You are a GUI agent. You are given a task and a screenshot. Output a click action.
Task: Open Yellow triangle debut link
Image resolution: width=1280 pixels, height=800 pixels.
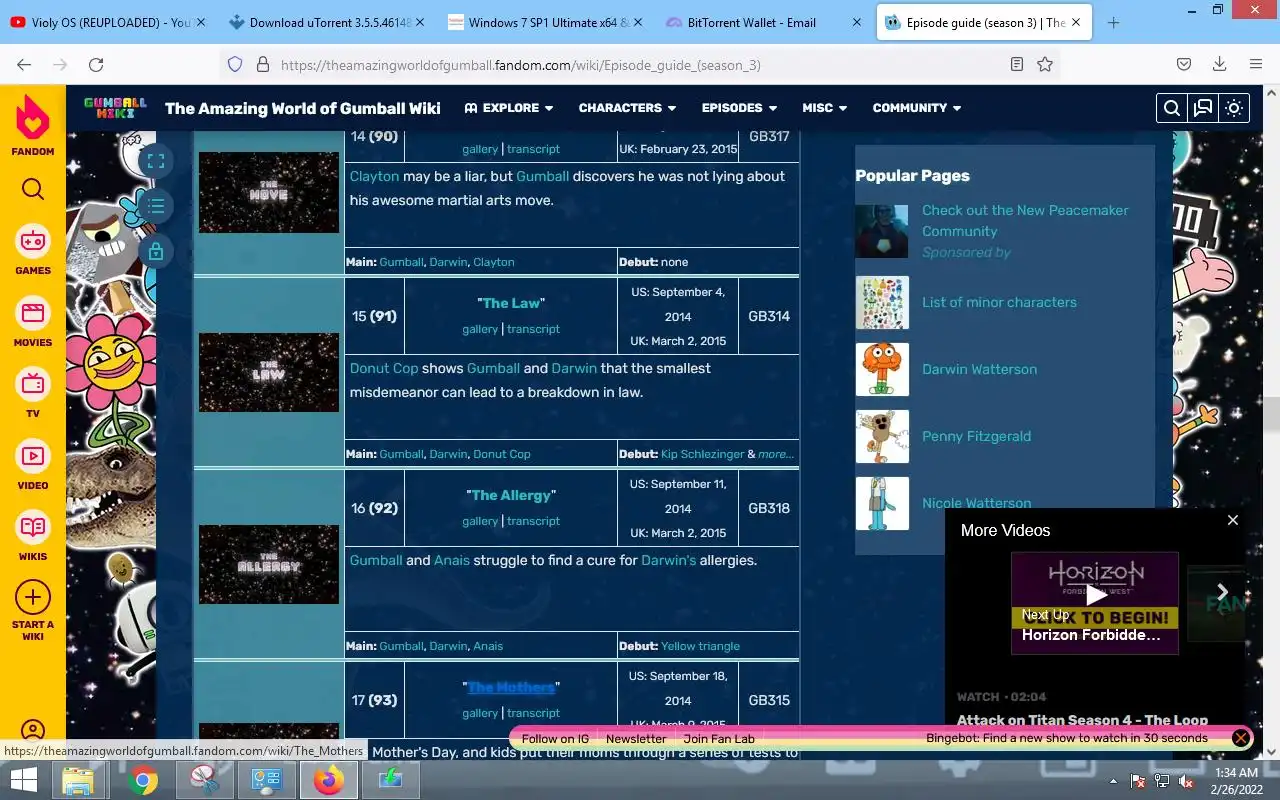700,646
